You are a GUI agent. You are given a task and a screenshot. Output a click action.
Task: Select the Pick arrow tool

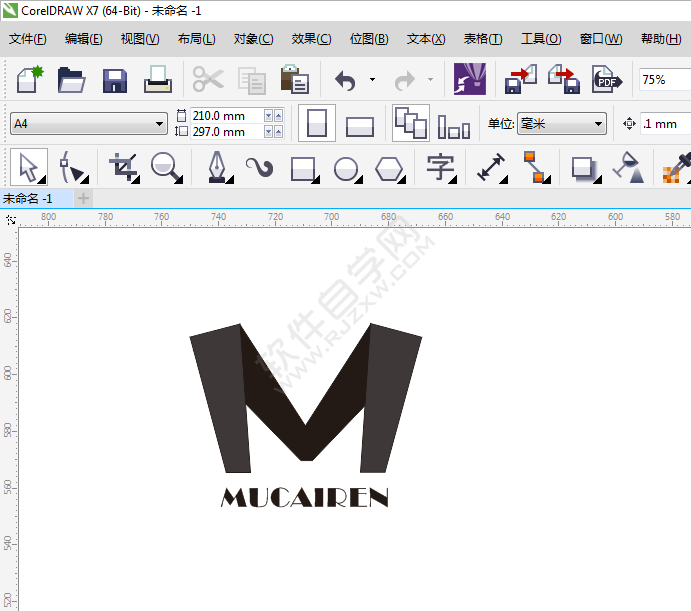[x=29, y=167]
